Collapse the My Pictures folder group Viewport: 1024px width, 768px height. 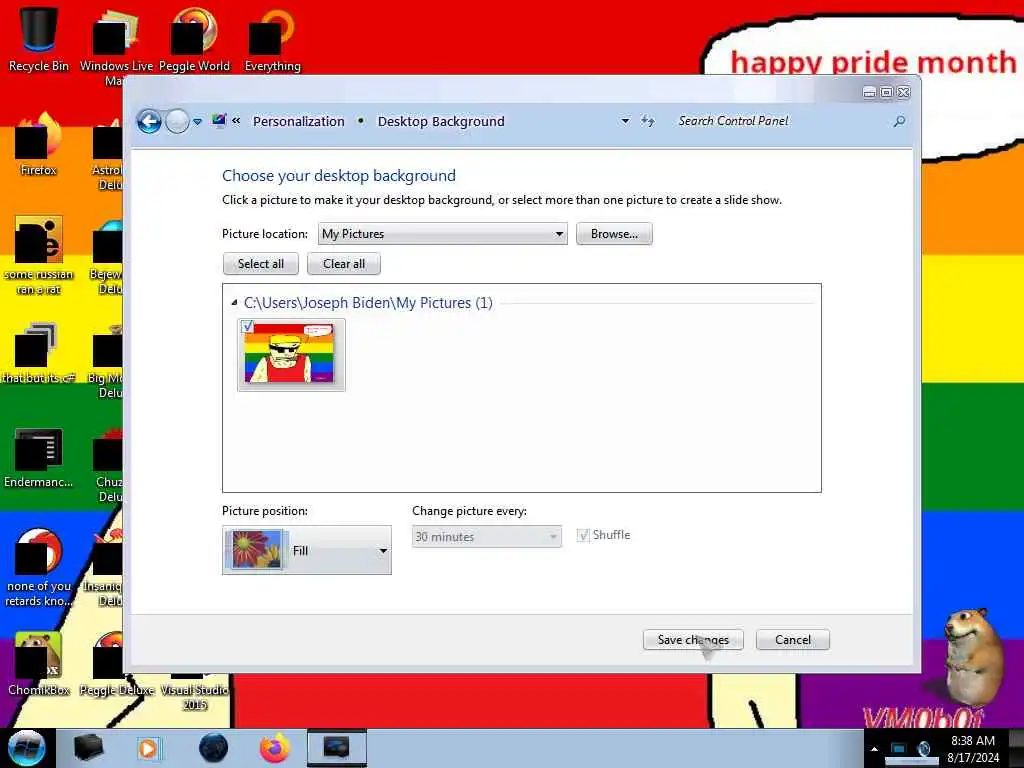coord(234,302)
